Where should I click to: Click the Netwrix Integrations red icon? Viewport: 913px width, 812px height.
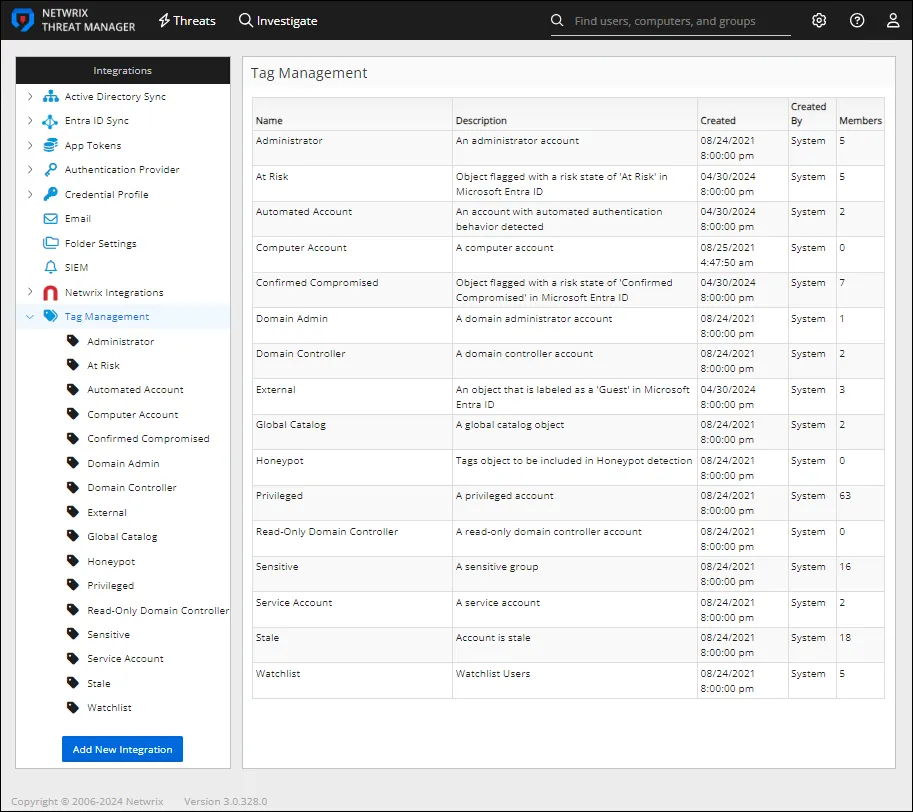click(x=51, y=293)
